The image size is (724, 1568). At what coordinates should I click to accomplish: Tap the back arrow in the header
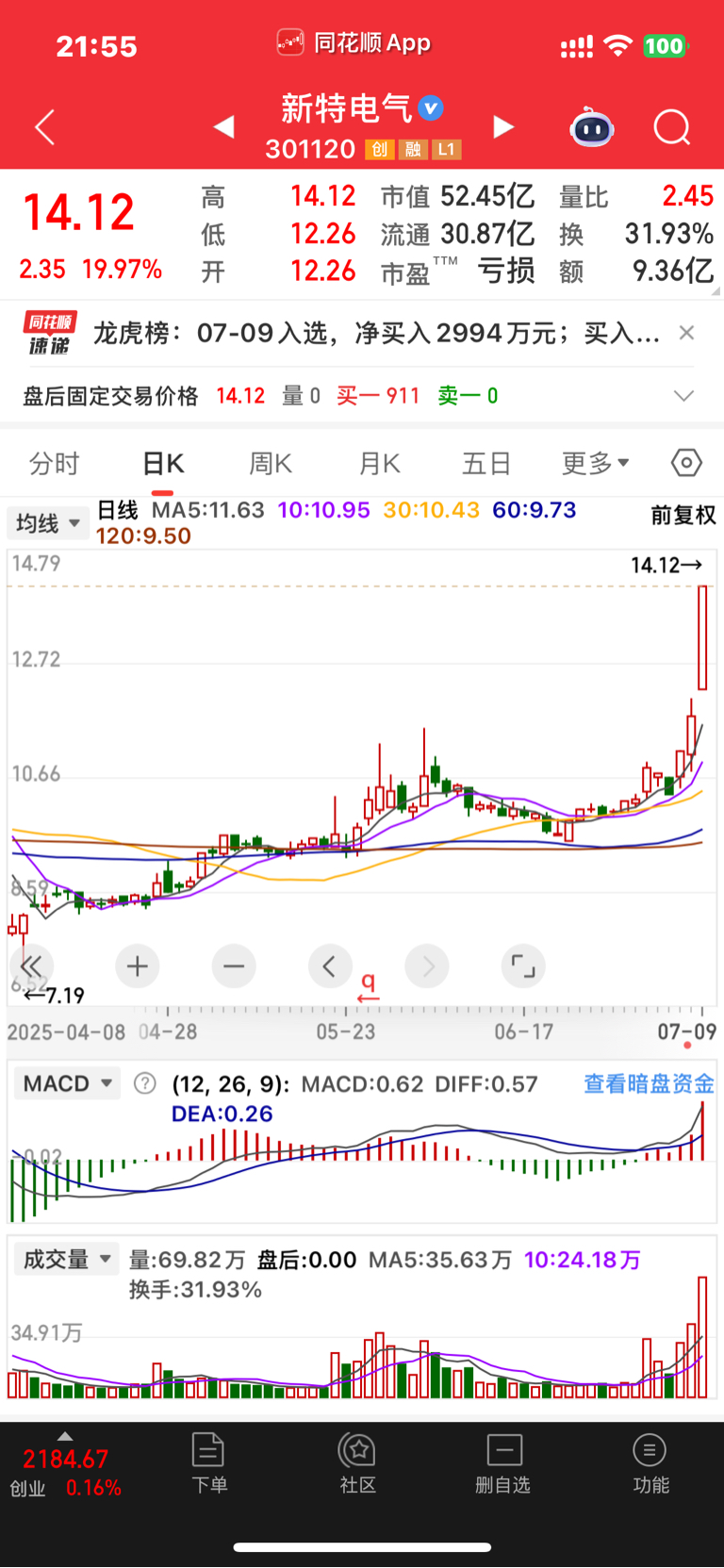[44, 127]
